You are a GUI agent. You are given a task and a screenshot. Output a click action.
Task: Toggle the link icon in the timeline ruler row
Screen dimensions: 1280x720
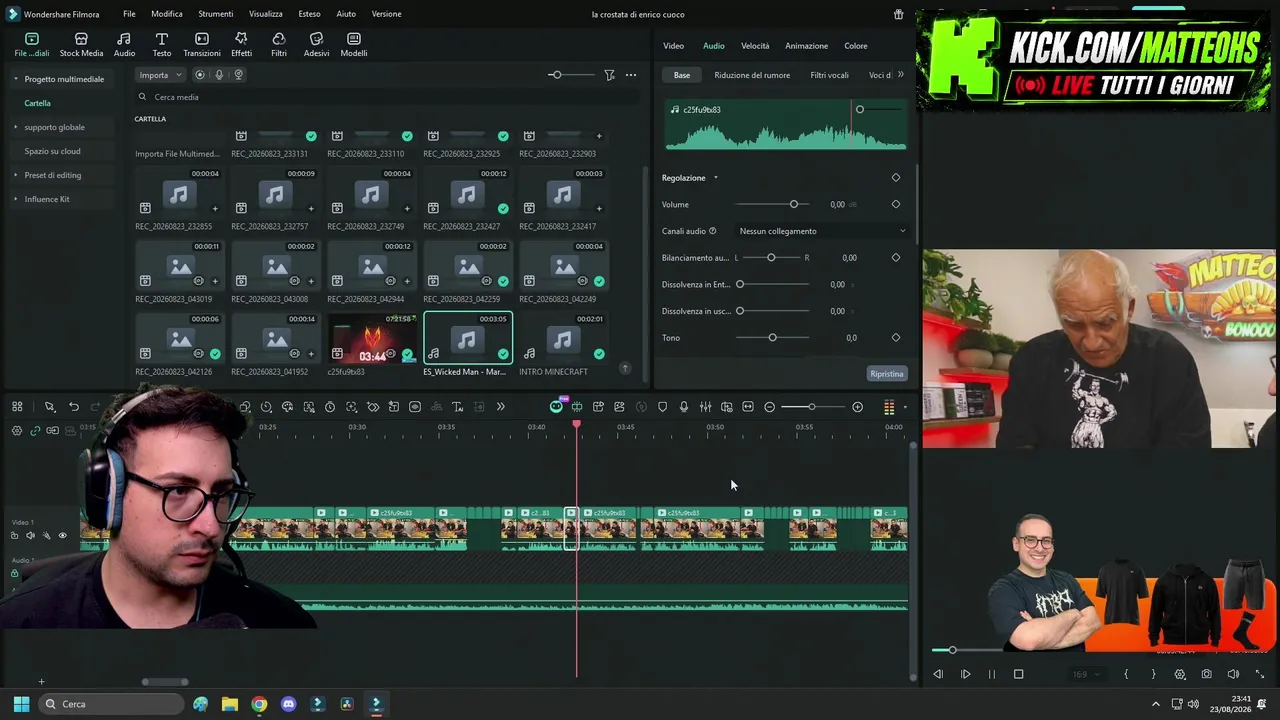point(35,431)
